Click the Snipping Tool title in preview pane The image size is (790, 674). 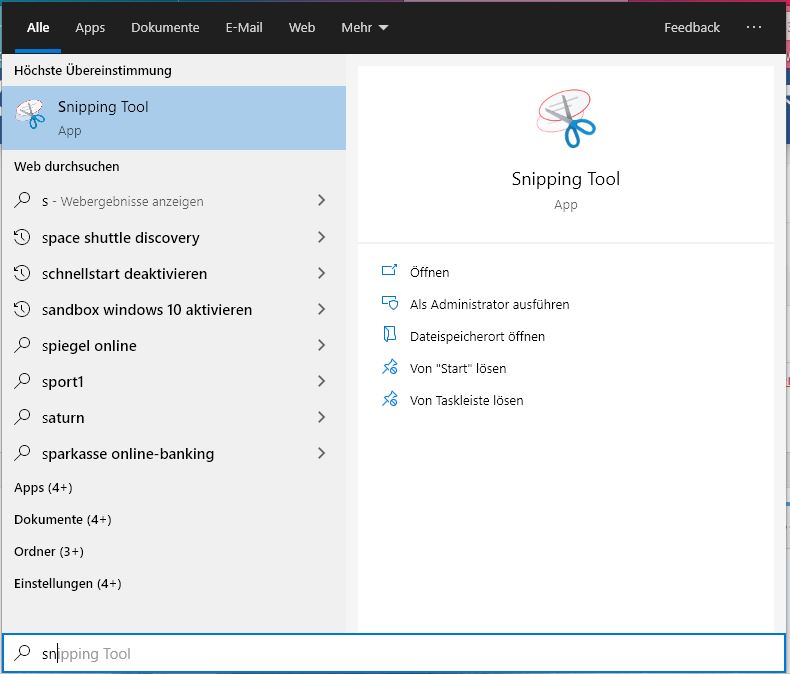pyautogui.click(x=566, y=179)
